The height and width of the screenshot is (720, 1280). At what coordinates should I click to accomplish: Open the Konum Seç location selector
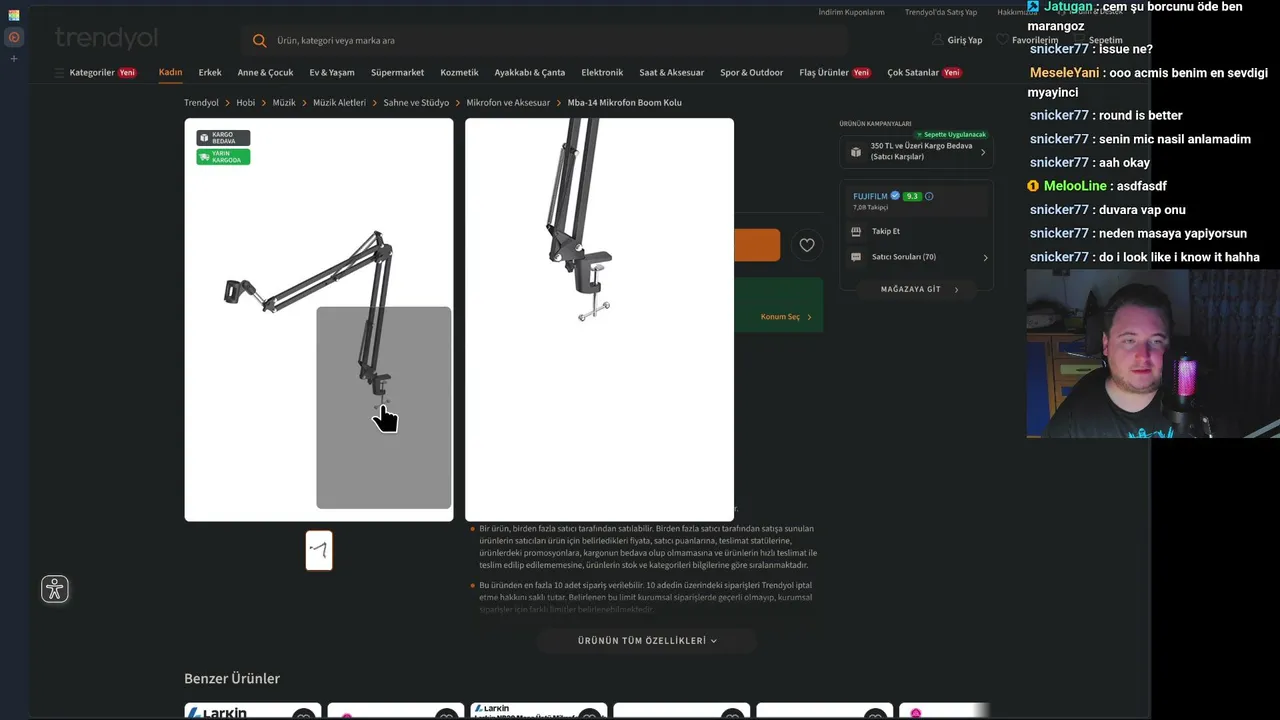click(786, 317)
